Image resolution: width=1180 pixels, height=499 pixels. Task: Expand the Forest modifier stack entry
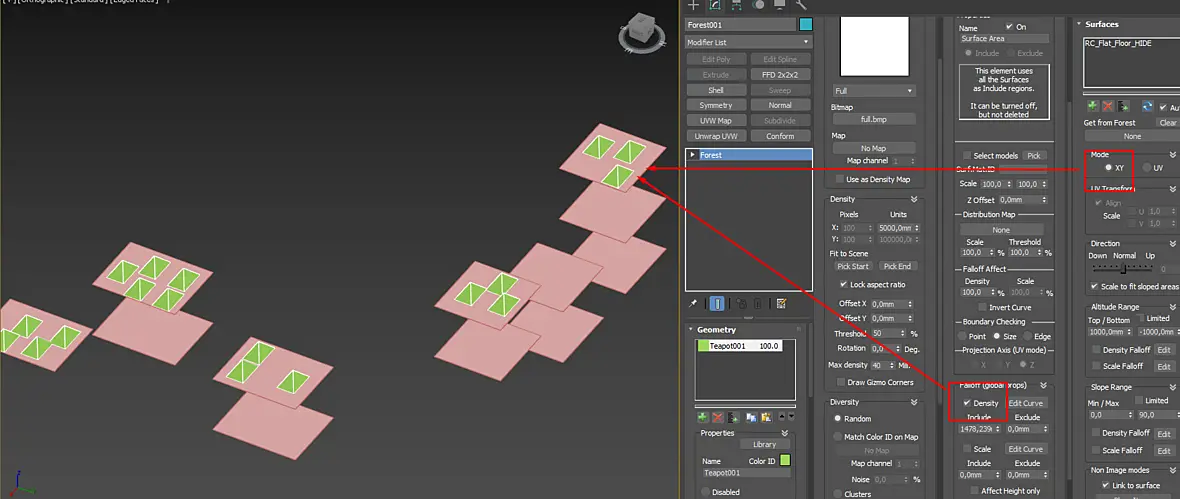(x=692, y=154)
